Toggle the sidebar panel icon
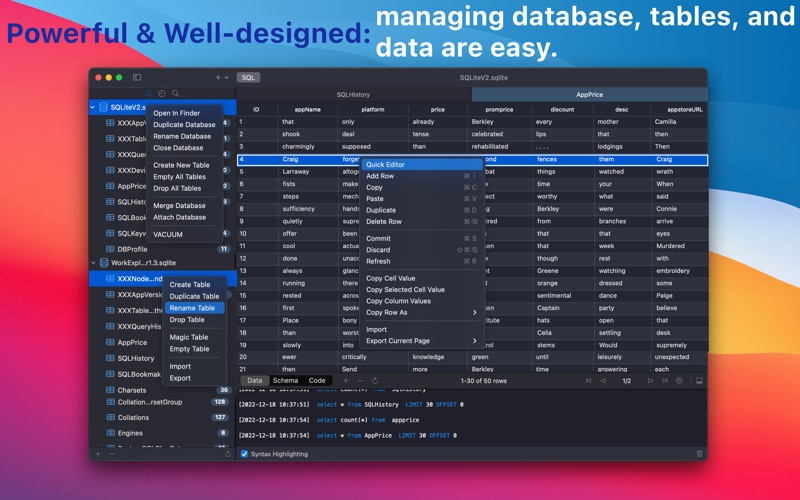 click(137, 78)
